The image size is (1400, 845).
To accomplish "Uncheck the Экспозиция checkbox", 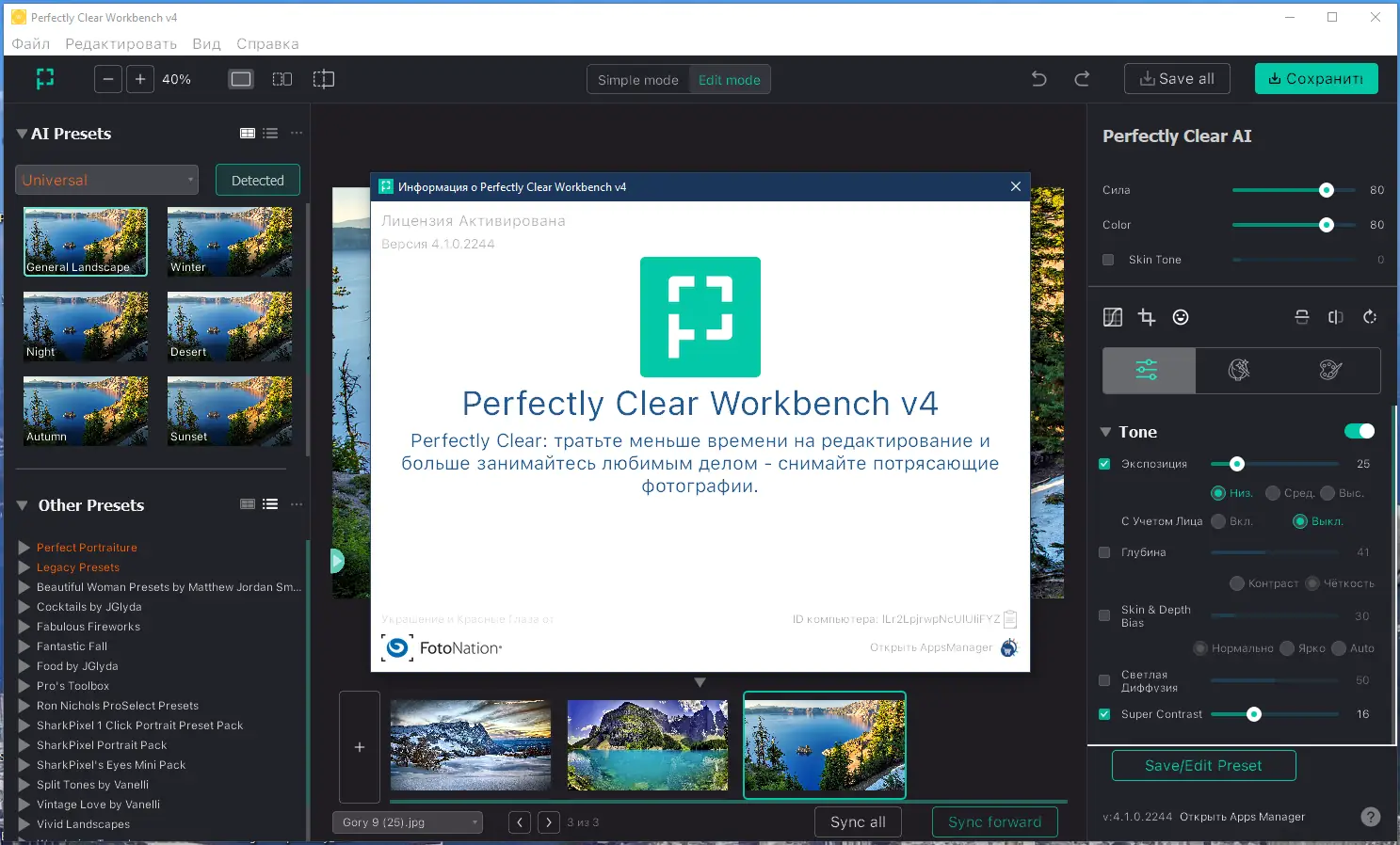I will coord(1104,464).
